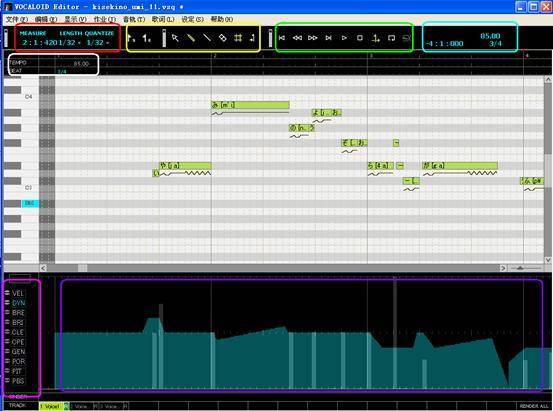Click the horizontal zoom slider handle
The image size is (553, 411).
click(520, 268)
